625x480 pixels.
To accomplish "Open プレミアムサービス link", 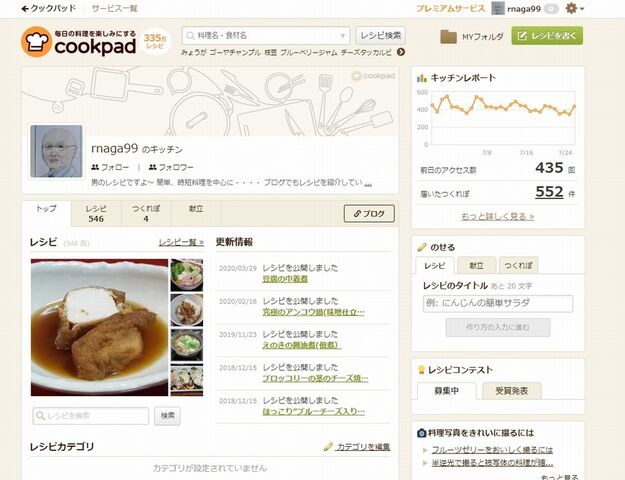I will [450, 8].
